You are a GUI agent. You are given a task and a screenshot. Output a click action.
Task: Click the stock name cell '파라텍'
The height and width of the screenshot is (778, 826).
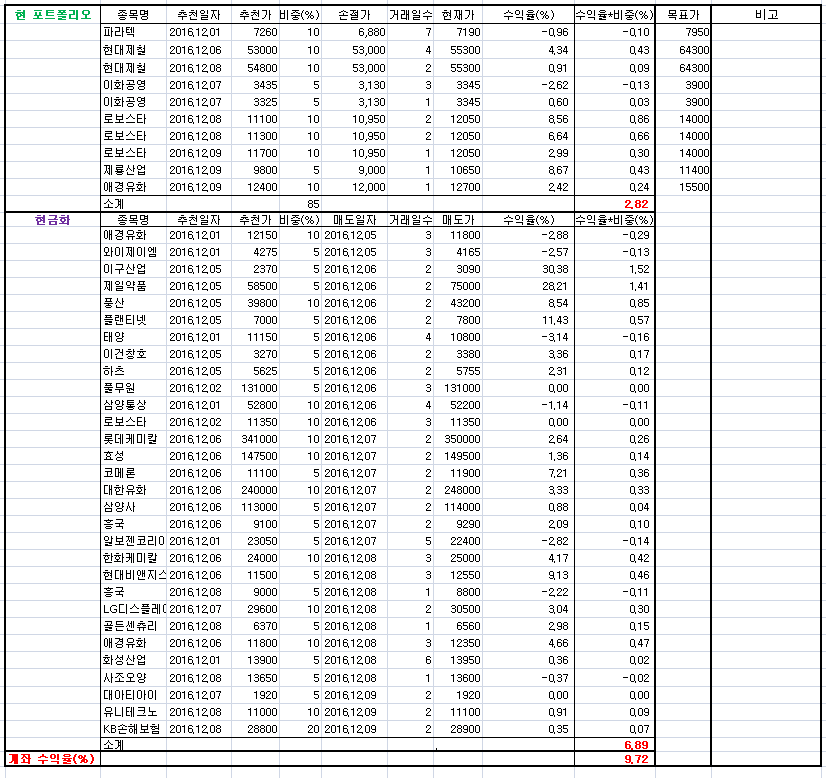click(x=119, y=32)
